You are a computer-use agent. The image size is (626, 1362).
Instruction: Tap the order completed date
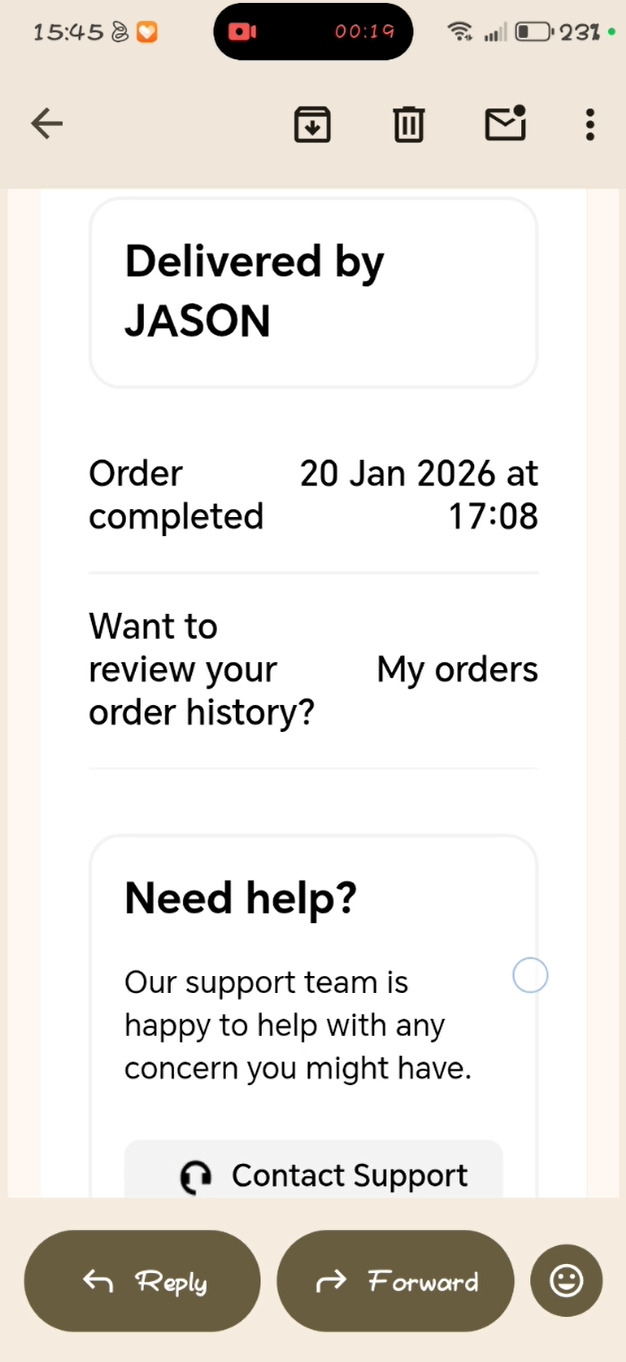click(419, 494)
